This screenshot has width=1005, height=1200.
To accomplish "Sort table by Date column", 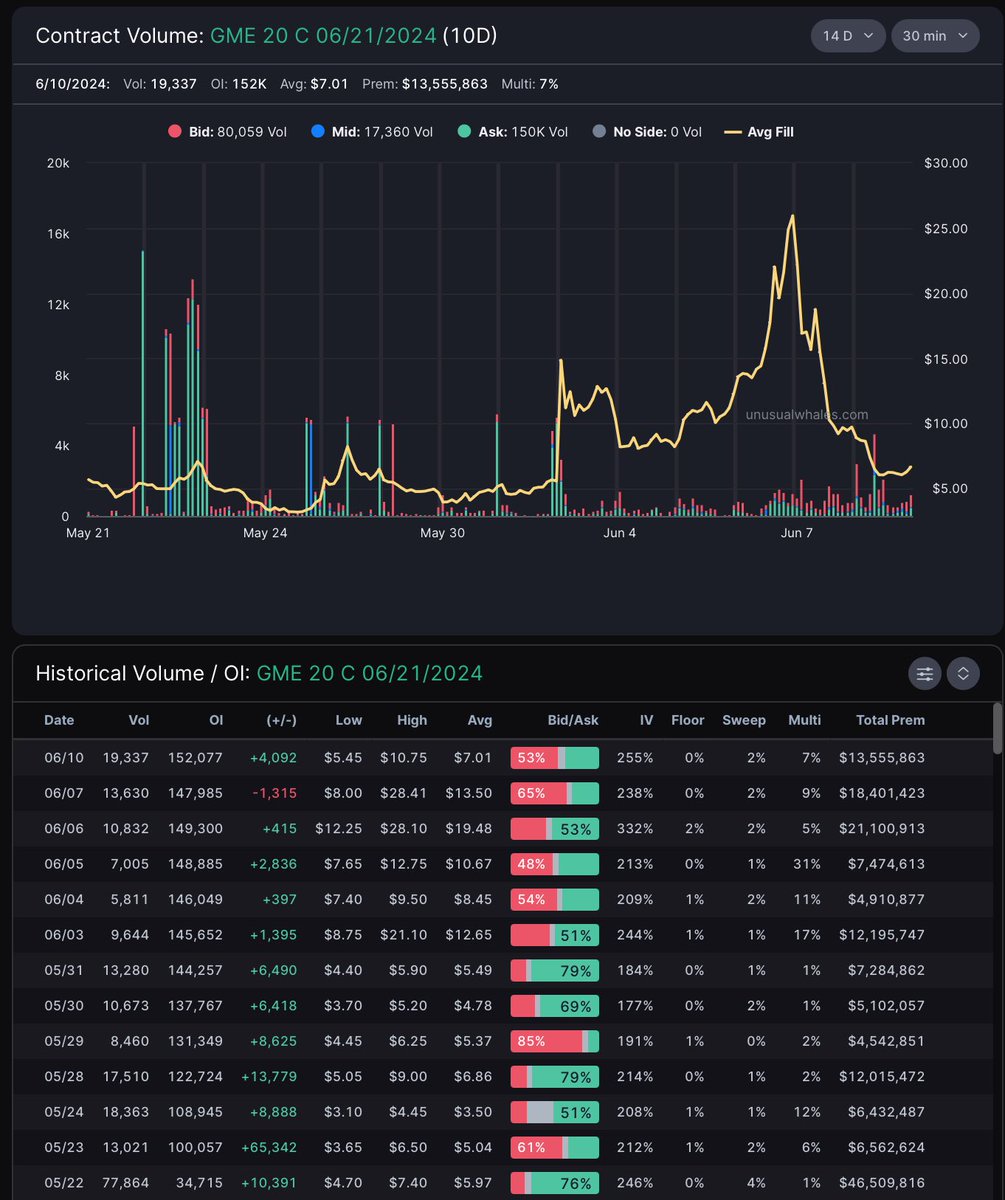I will [59, 720].
